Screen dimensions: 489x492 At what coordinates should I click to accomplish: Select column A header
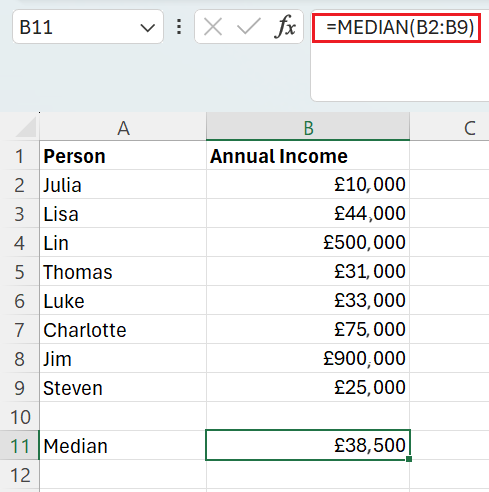(123, 127)
